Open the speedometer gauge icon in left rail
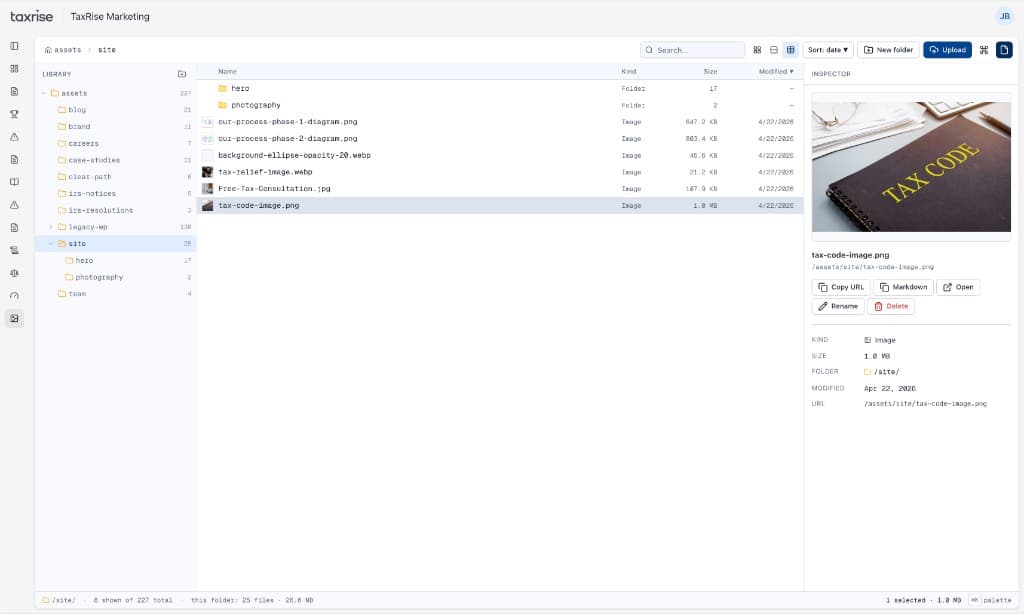1024x614 pixels. pyautogui.click(x=14, y=296)
